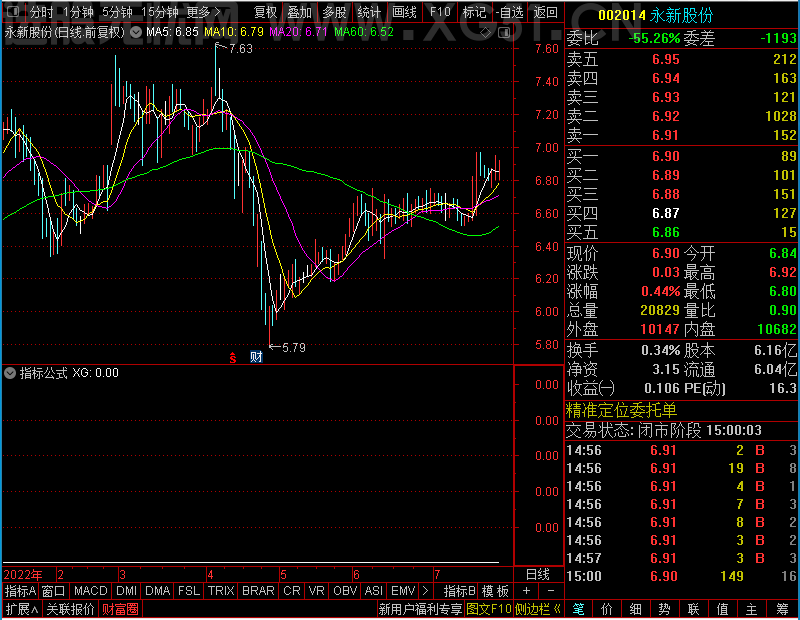Activate the 画线 drawing tool
Screen dimensions: 800x620
click(x=404, y=12)
